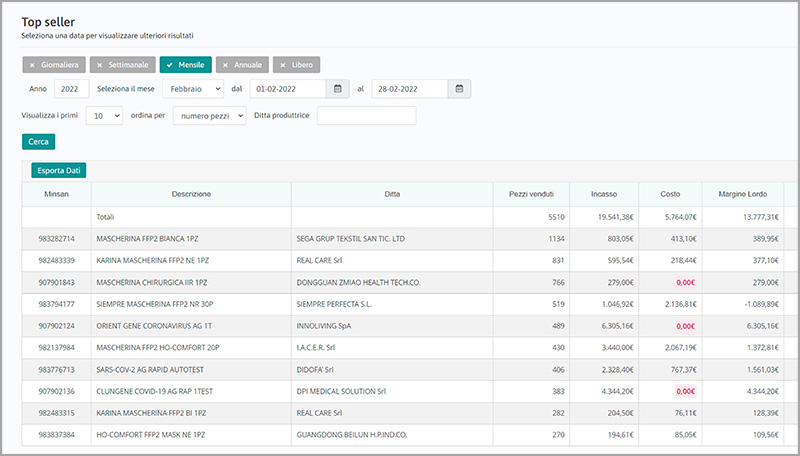Toggle the Mensile period button

coord(185,64)
